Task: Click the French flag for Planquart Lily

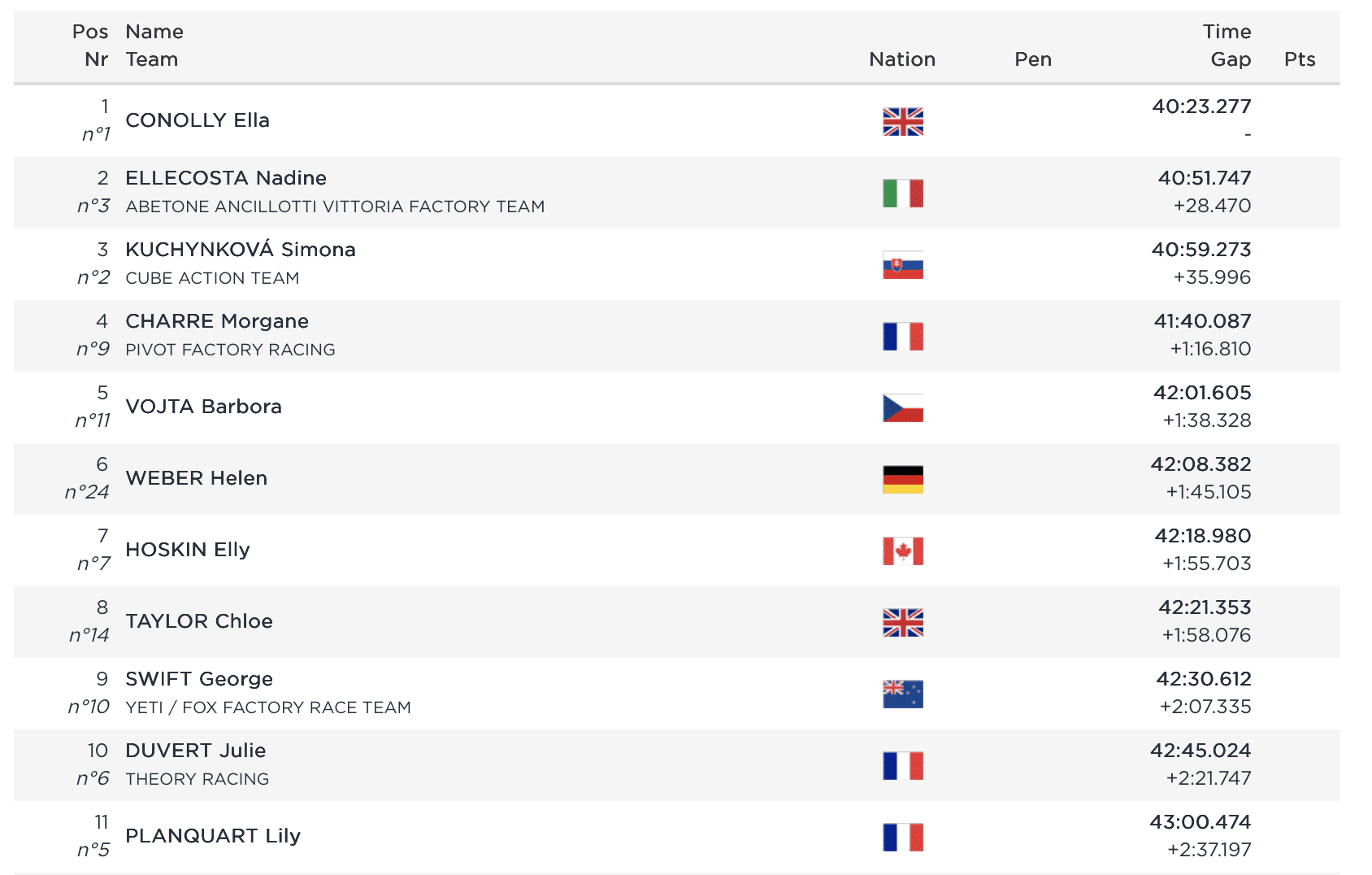Action: (x=902, y=838)
